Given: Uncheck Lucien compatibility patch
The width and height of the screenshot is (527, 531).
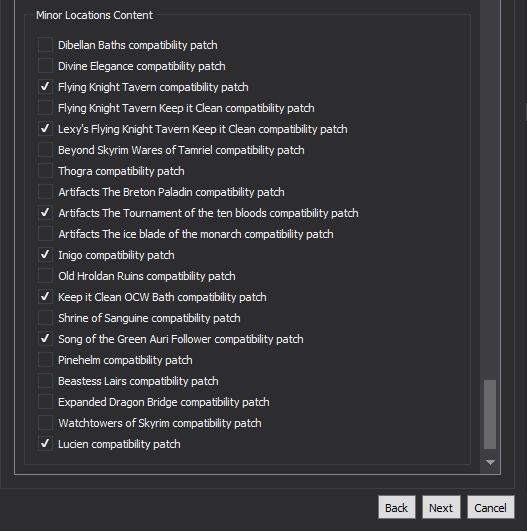Looking at the screenshot, I should pos(45,444).
